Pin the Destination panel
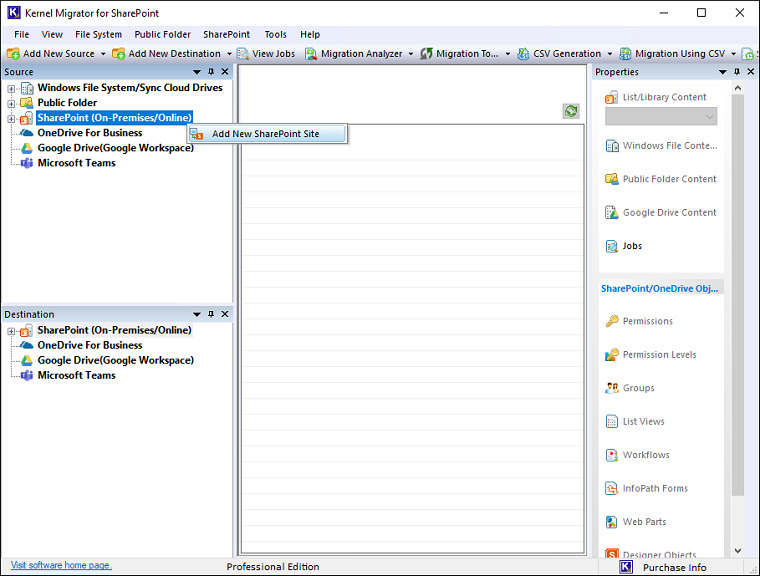760x576 pixels. click(211, 314)
